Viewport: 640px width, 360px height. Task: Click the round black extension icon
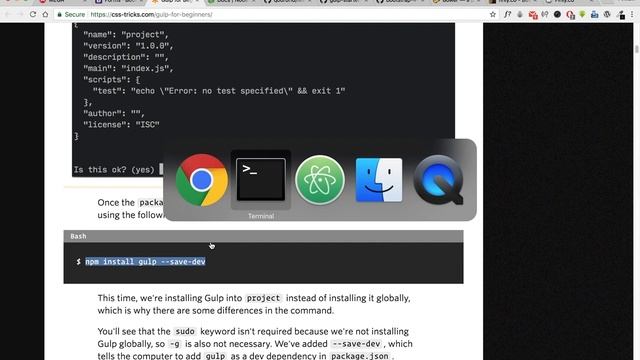click(557, 14)
